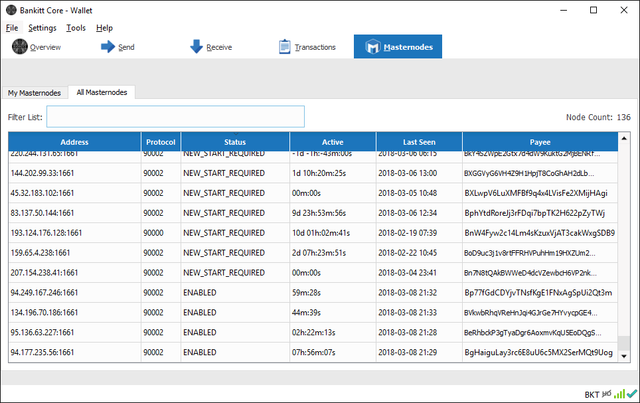Switch to the My Masternodes tab

point(34,93)
